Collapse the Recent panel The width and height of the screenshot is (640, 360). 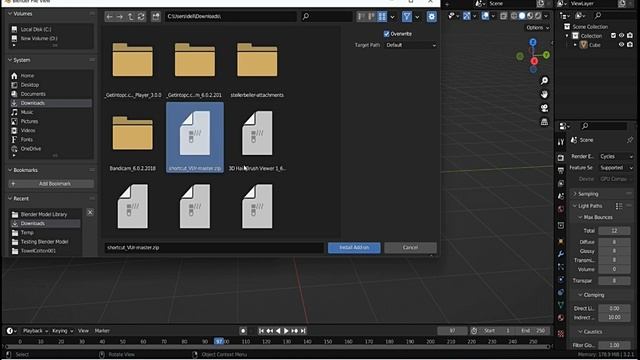click(x=11, y=198)
